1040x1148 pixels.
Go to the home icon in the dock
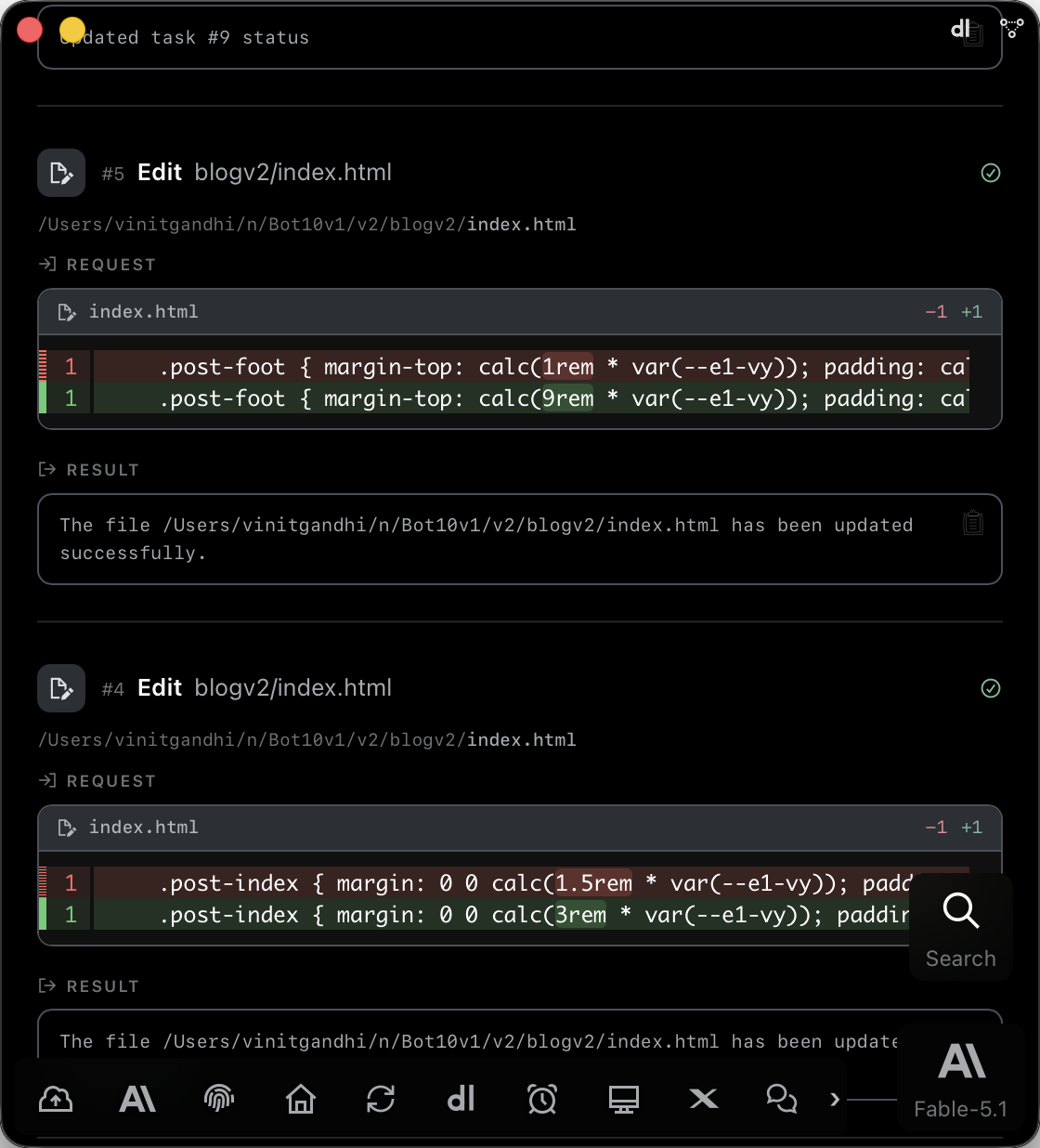(x=300, y=1100)
